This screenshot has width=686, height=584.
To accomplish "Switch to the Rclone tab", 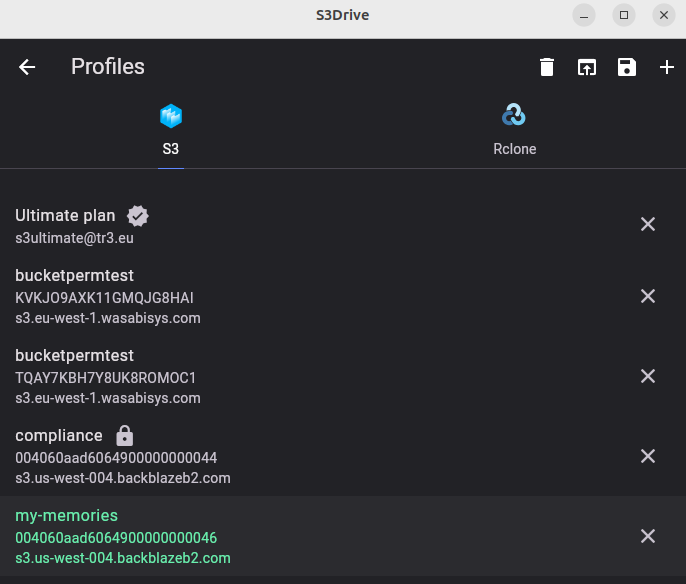I will 514,130.
